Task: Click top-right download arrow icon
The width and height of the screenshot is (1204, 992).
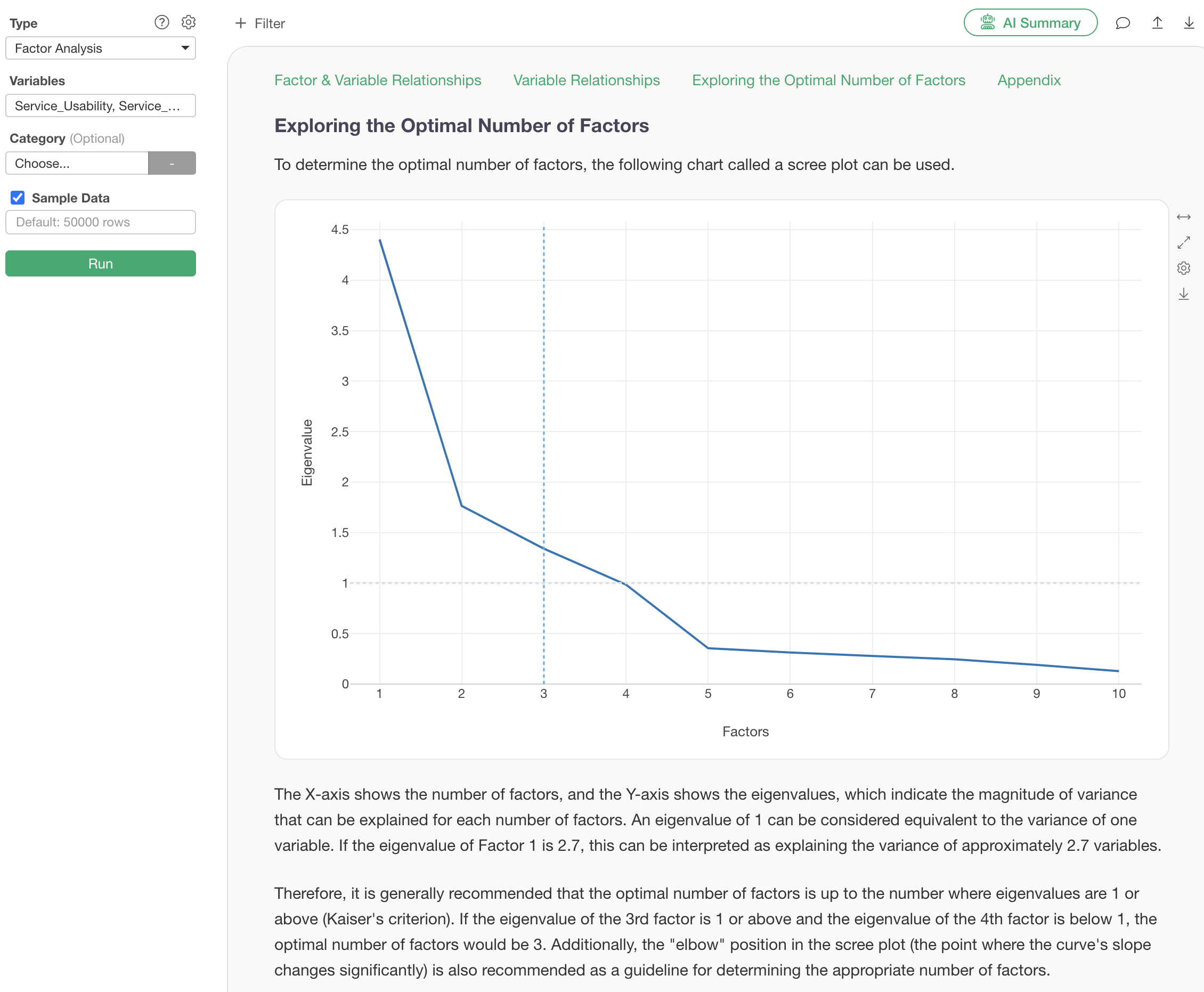Action: click(x=1189, y=23)
